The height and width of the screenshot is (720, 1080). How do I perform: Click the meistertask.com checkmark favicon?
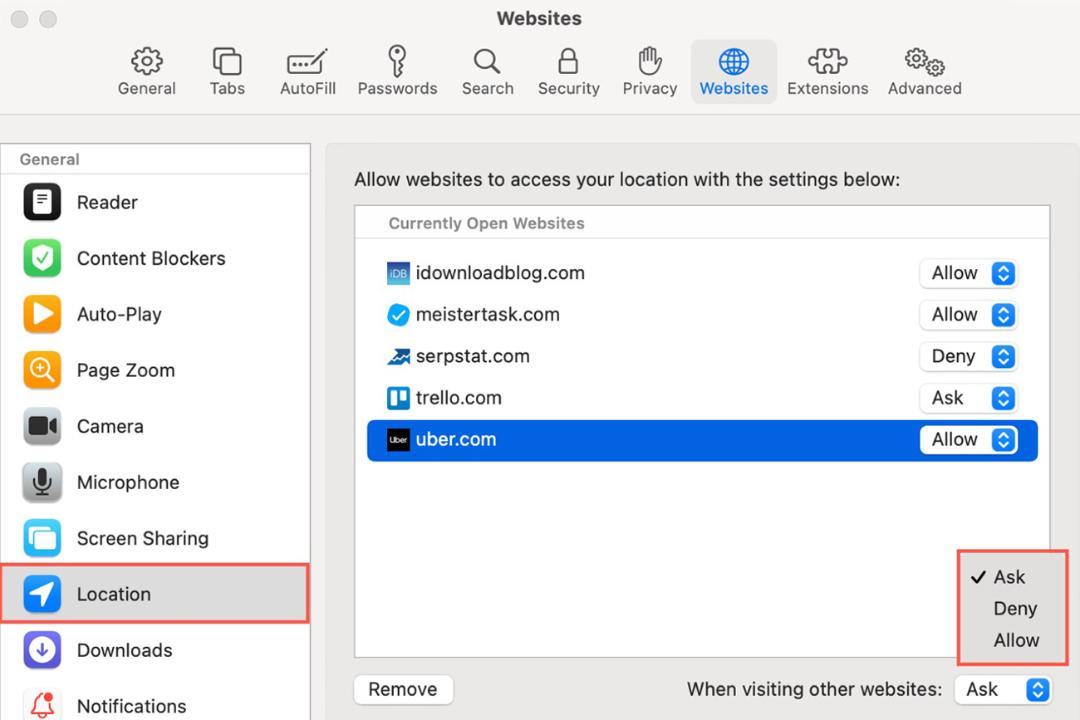tap(398, 315)
